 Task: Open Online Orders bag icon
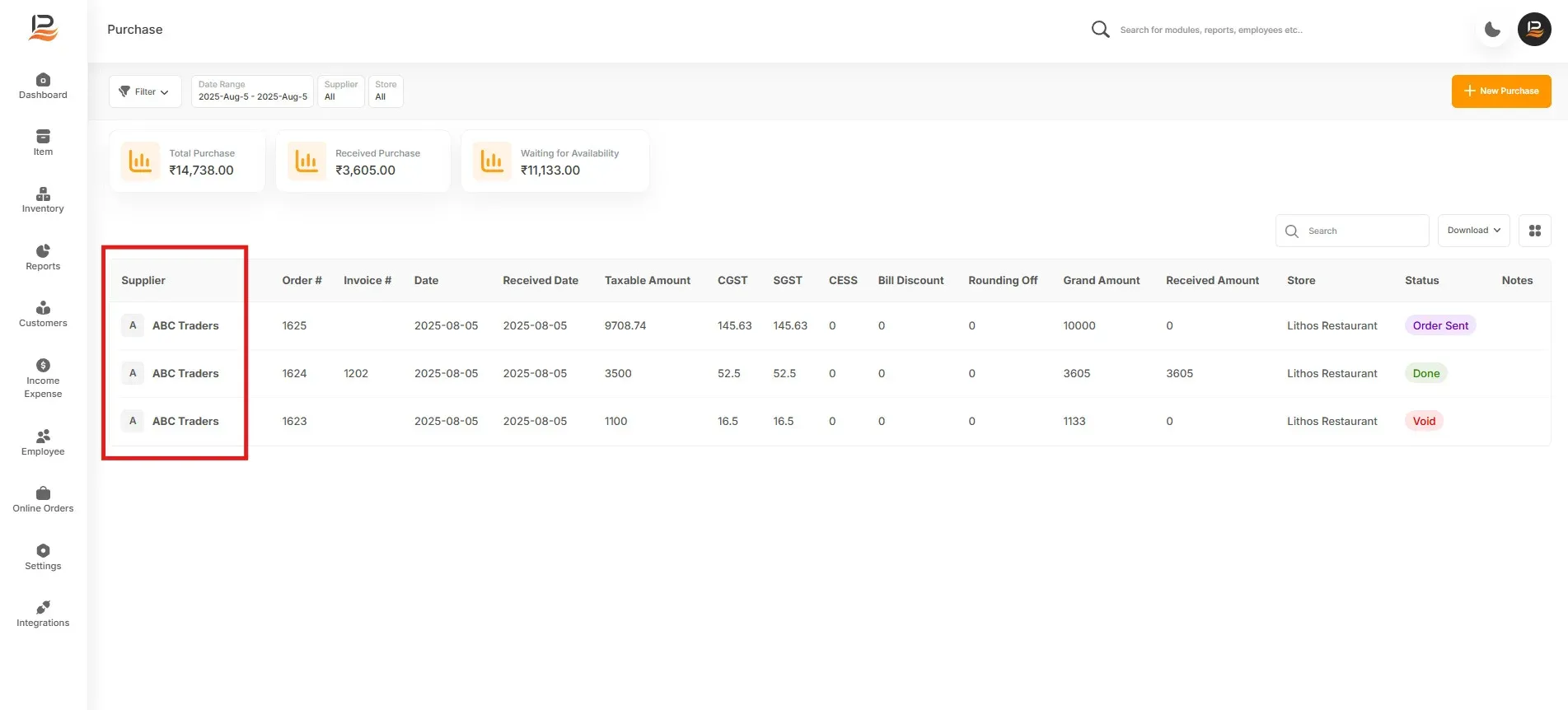point(43,493)
